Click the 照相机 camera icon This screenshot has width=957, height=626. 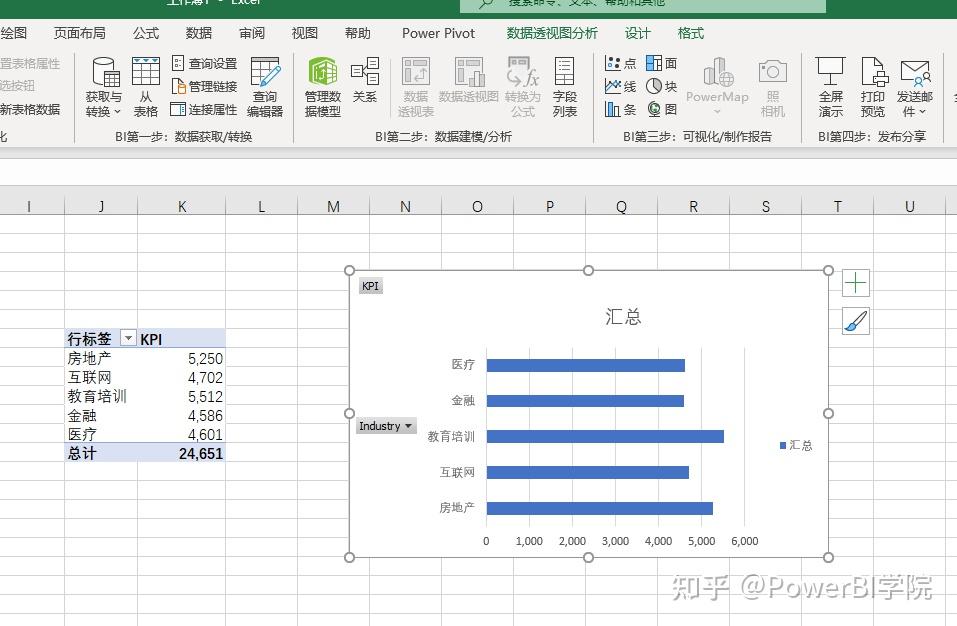(x=772, y=85)
